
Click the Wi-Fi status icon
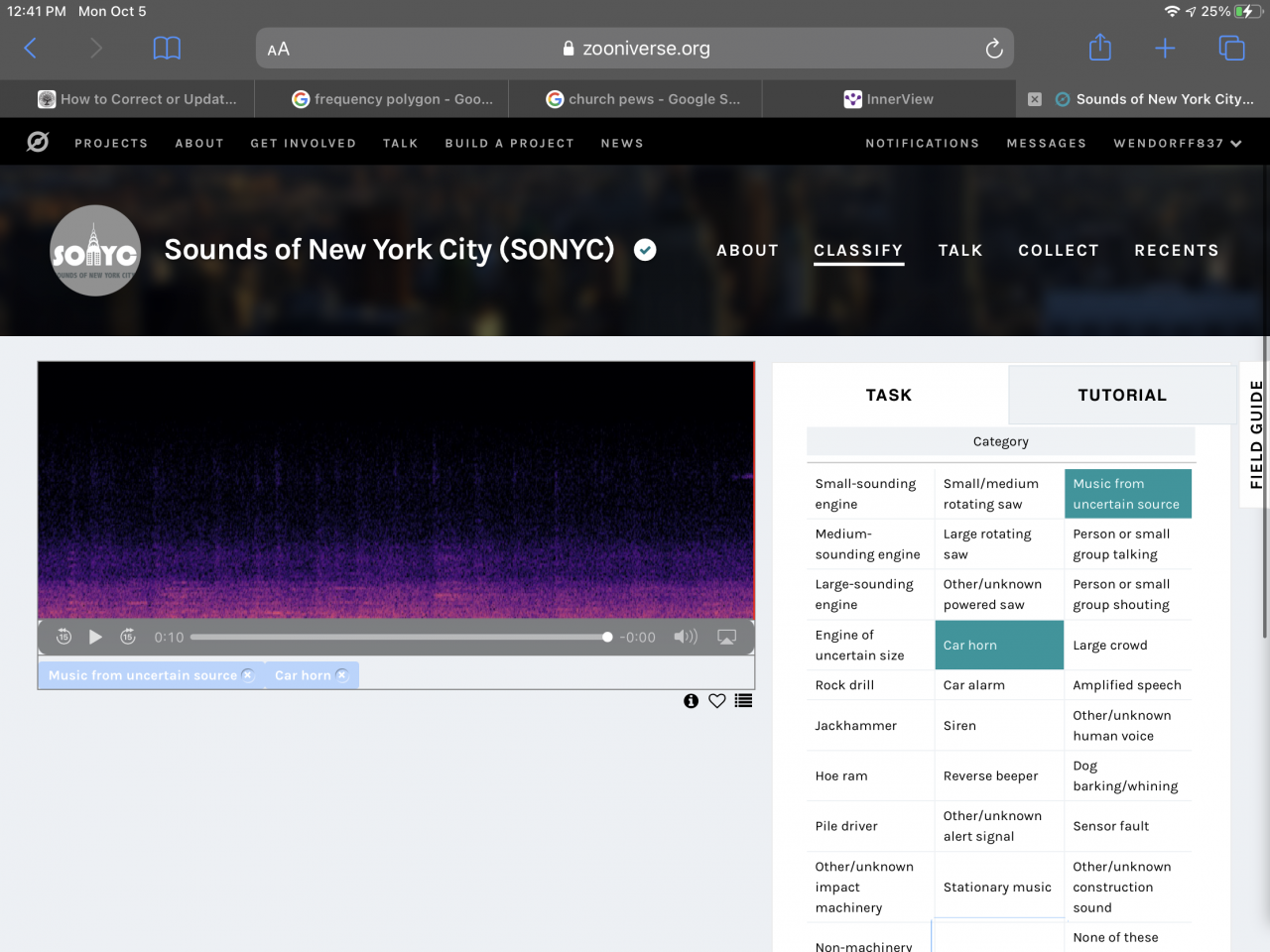pos(1172,11)
